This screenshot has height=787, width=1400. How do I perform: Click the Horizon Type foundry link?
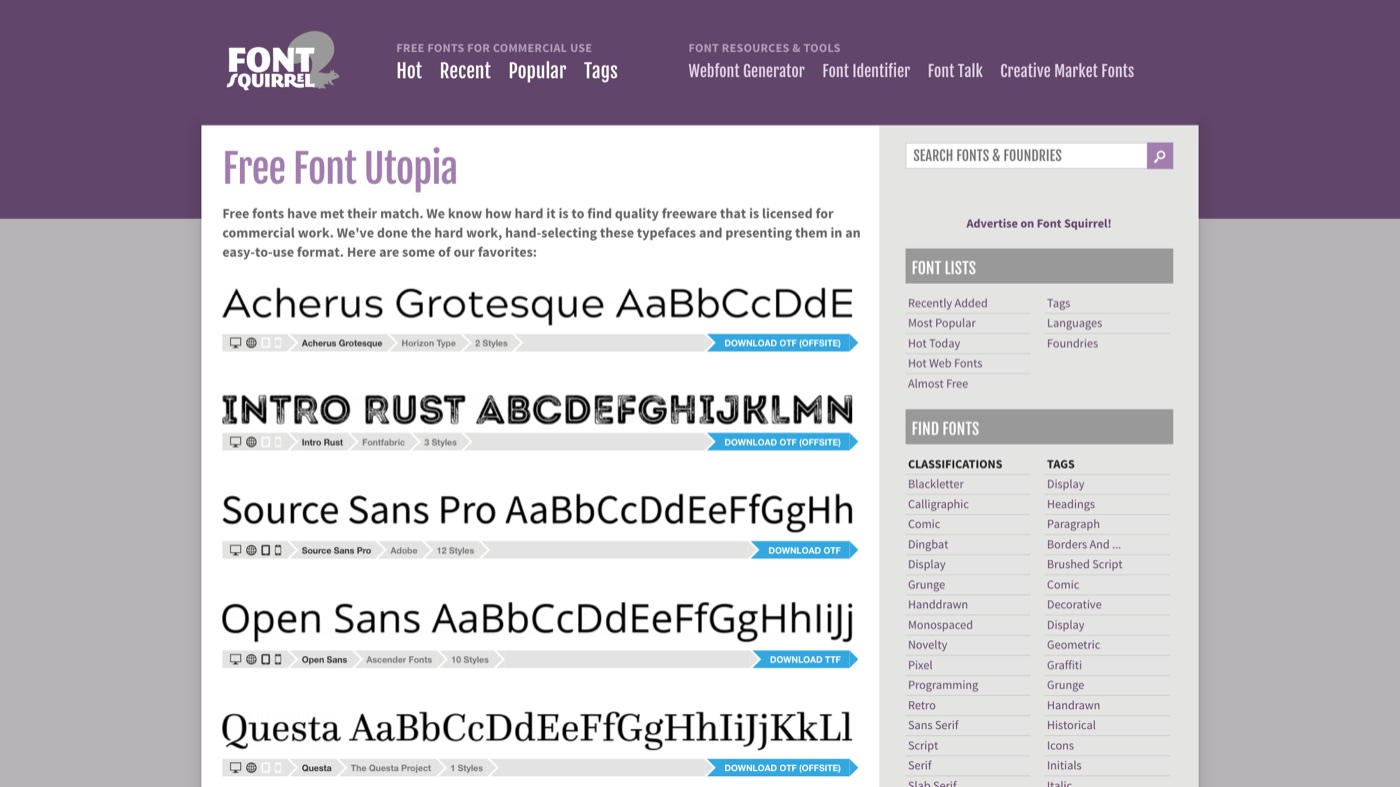(x=428, y=343)
